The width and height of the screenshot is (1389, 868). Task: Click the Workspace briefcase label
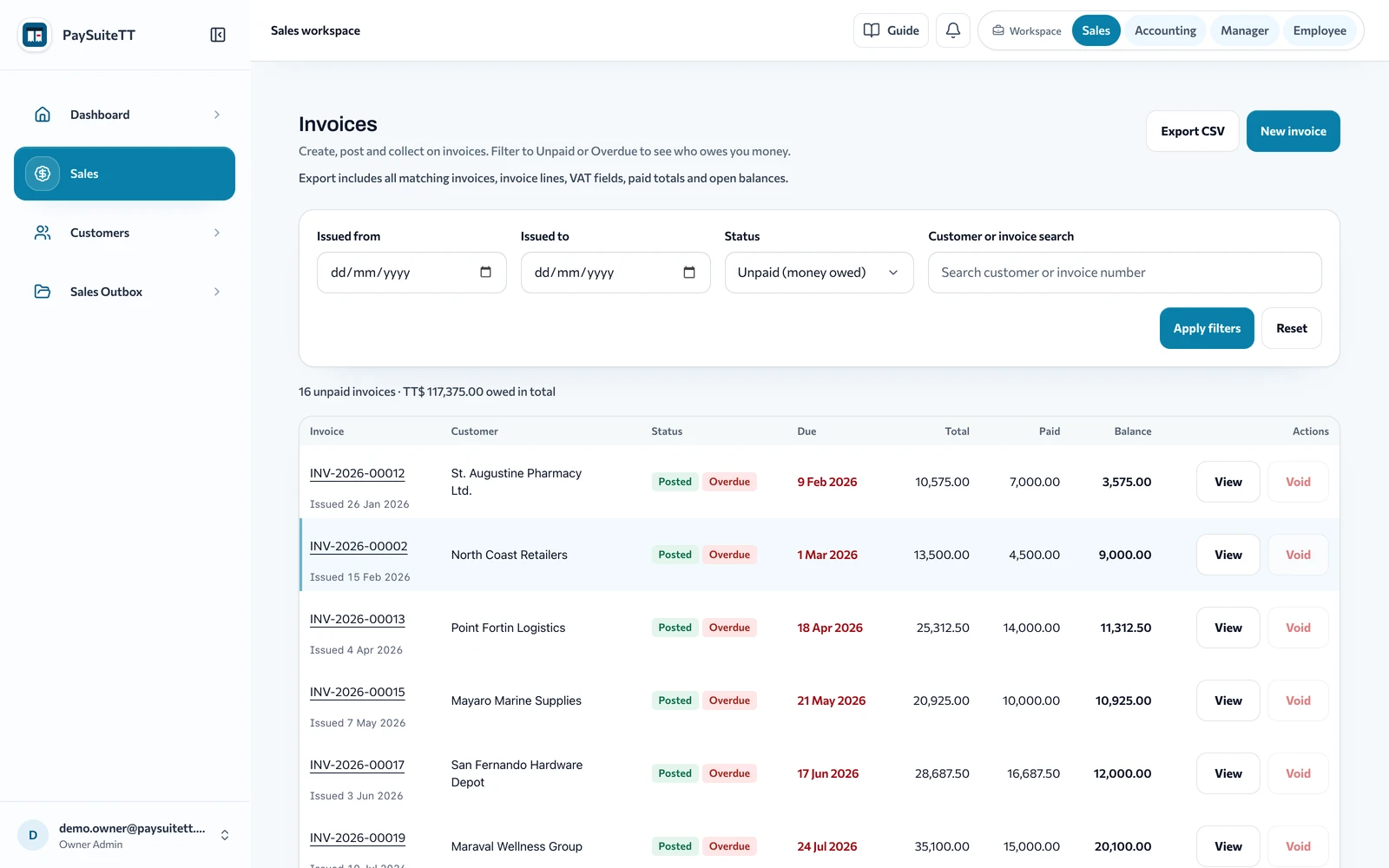pyautogui.click(x=1027, y=31)
